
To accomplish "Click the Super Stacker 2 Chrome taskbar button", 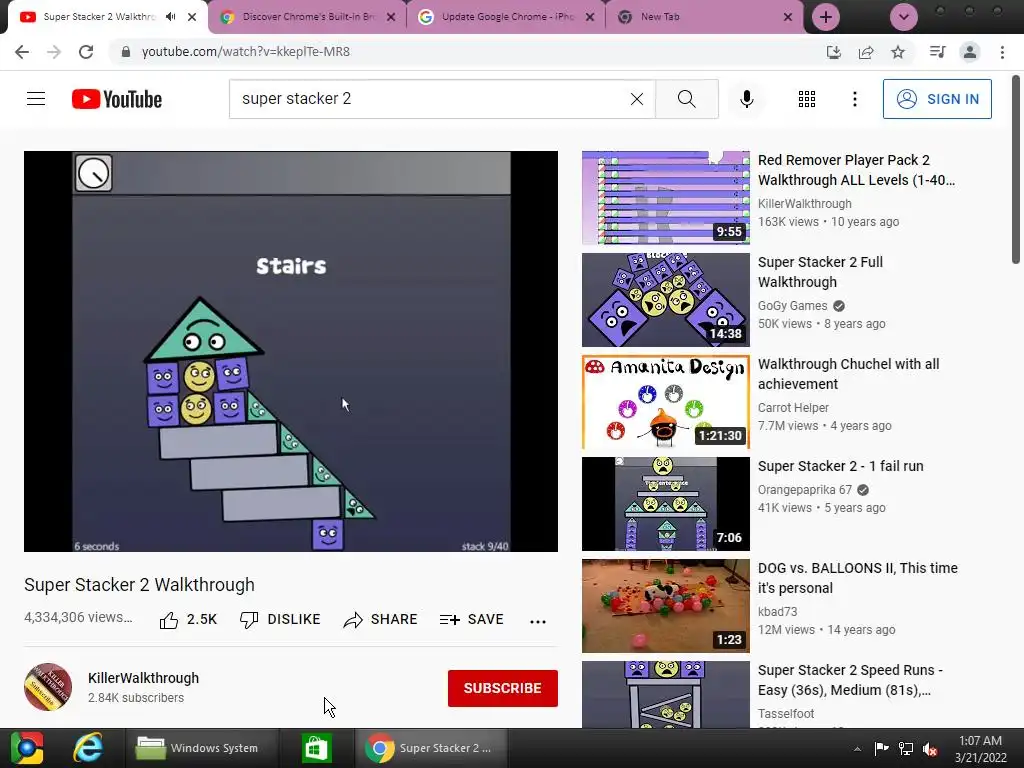I will click(431, 748).
